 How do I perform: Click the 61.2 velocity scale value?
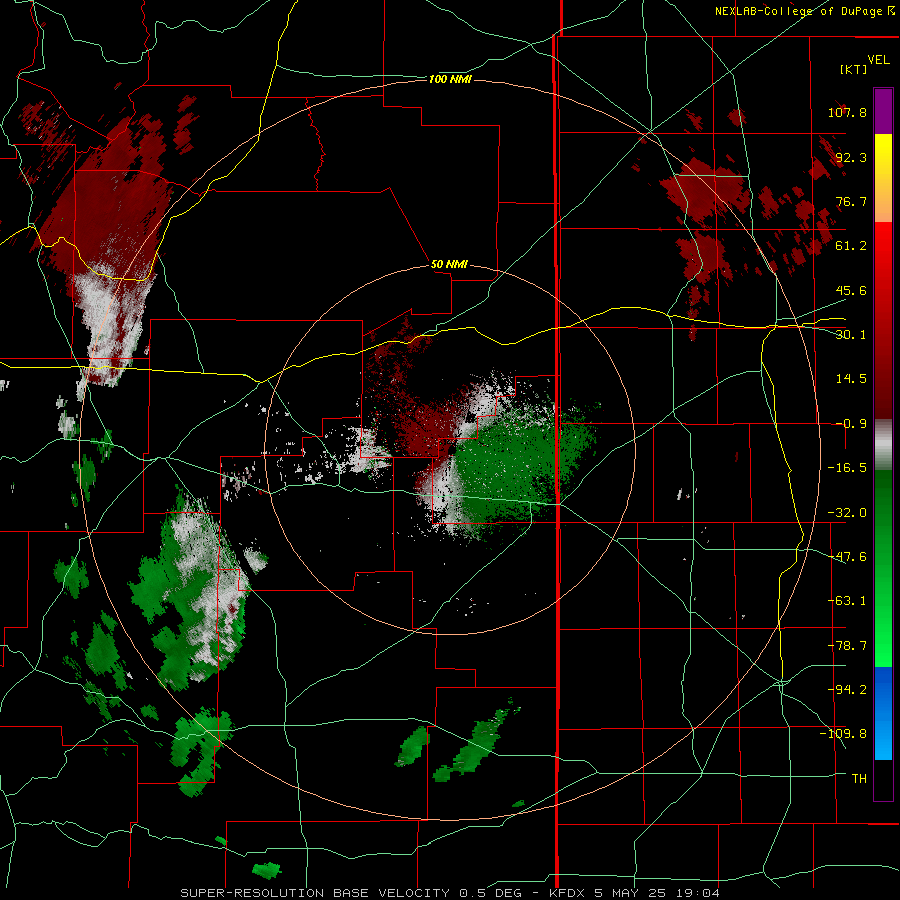(851, 246)
